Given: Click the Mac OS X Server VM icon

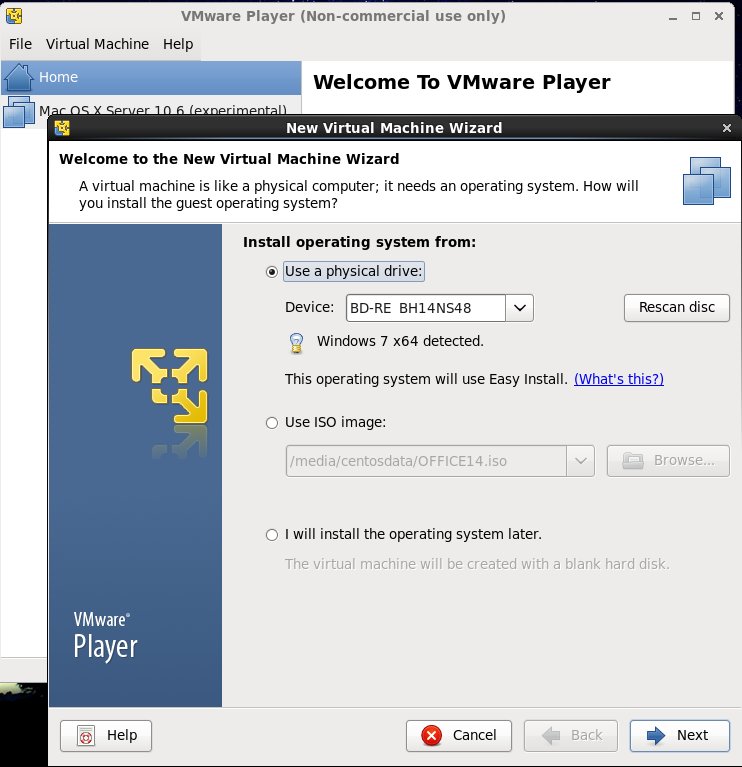Looking at the screenshot, I should 19,112.
